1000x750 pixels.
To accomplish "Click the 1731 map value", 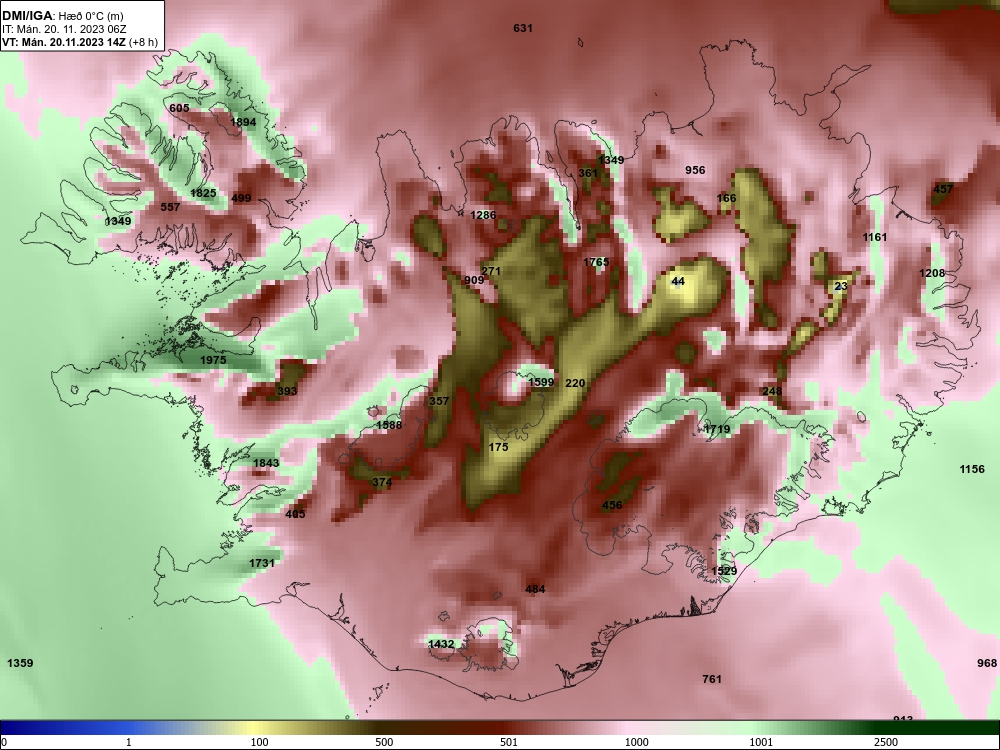I will pyautogui.click(x=261, y=563).
